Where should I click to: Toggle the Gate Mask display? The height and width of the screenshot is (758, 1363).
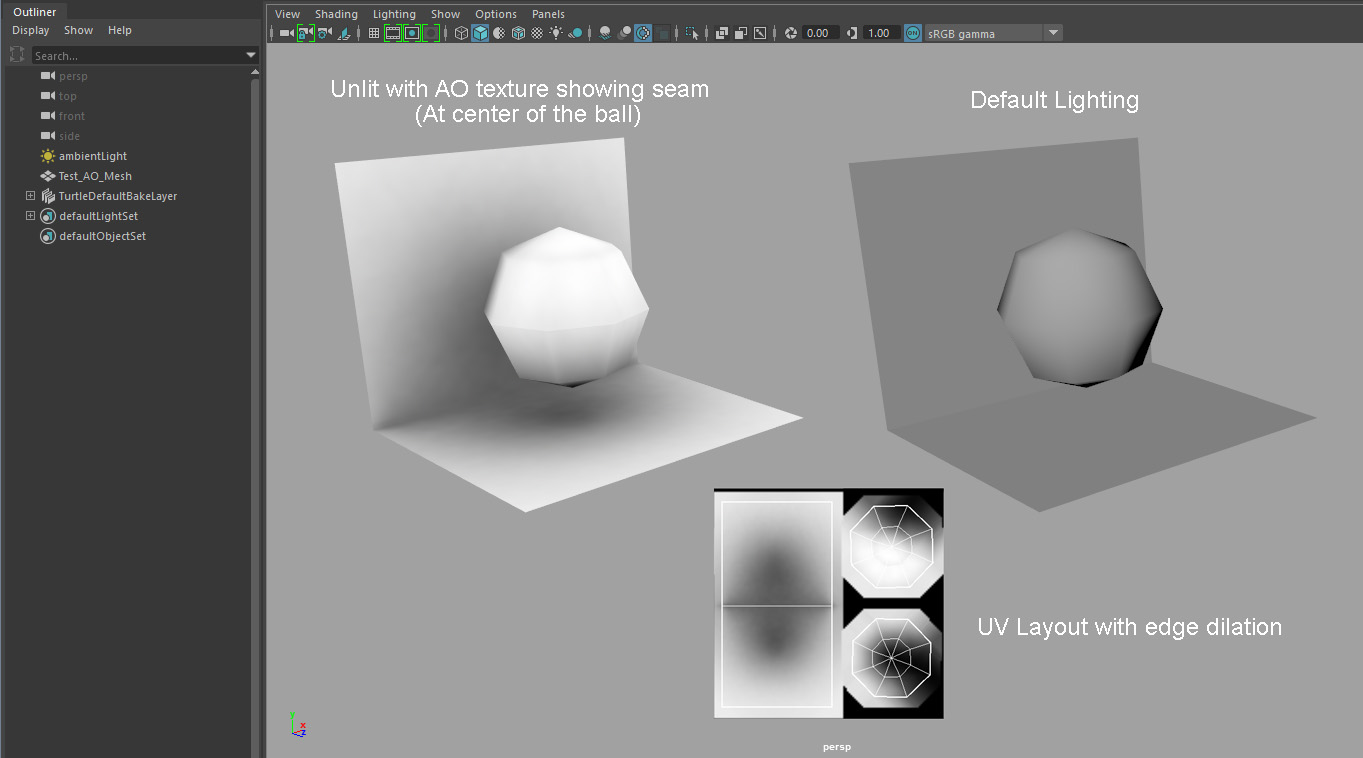coord(431,33)
